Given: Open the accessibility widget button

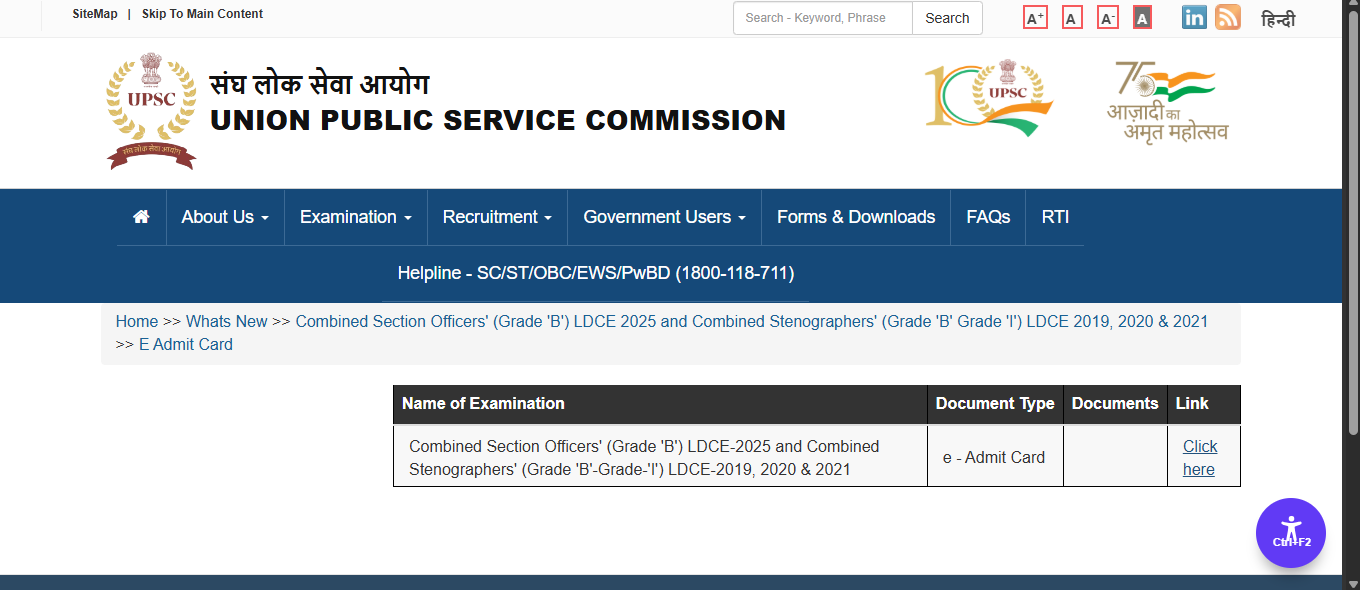Looking at the screenshot, I should coord(1290,533).
